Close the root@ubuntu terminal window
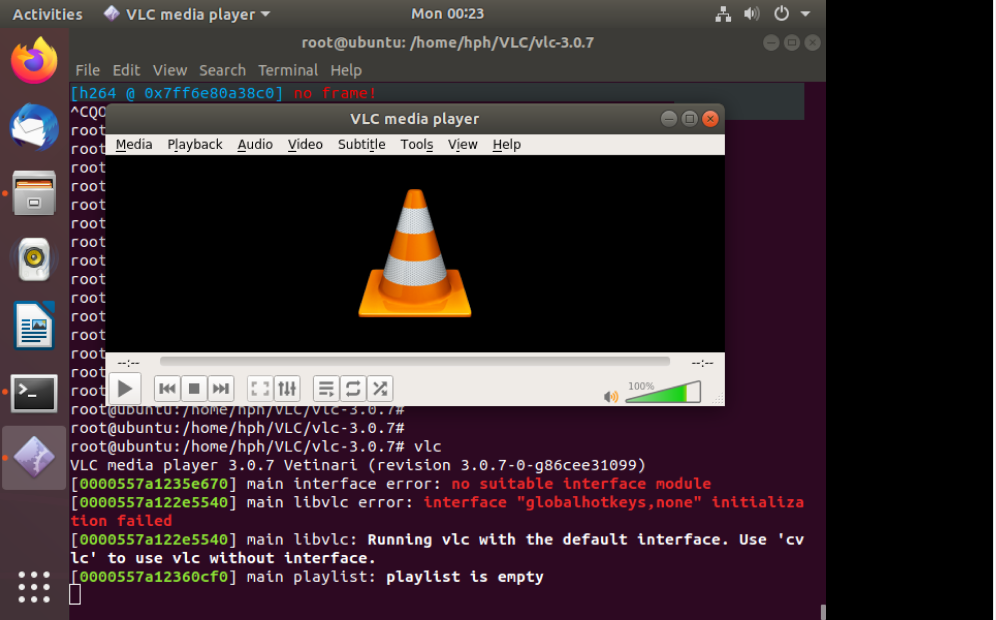996x620 pixels. click(812, 43)
